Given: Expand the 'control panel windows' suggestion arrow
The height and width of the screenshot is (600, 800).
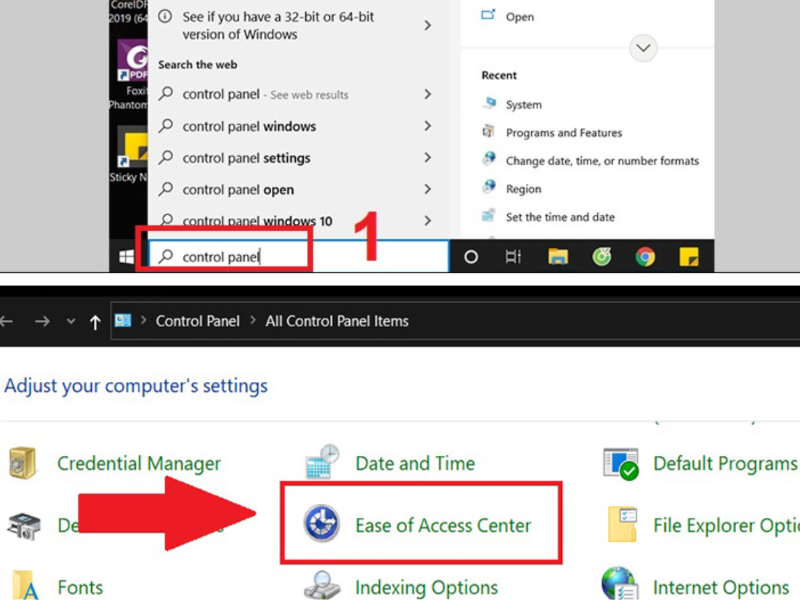Looking at the screenshot, I should coord(428,126).
